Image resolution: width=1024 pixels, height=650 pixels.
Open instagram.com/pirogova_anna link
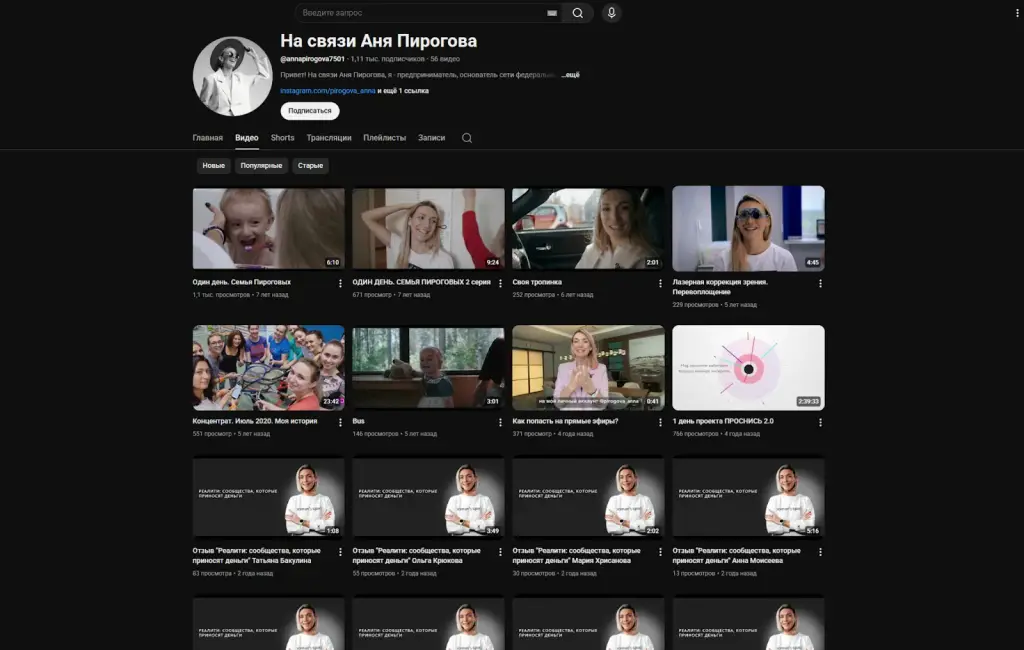tap(328, 91)
